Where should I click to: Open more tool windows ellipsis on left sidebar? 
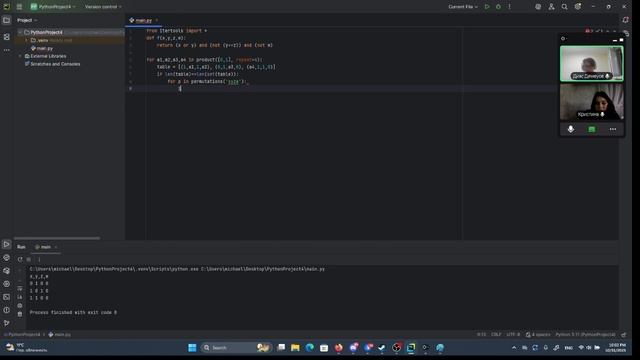[7, 50]
